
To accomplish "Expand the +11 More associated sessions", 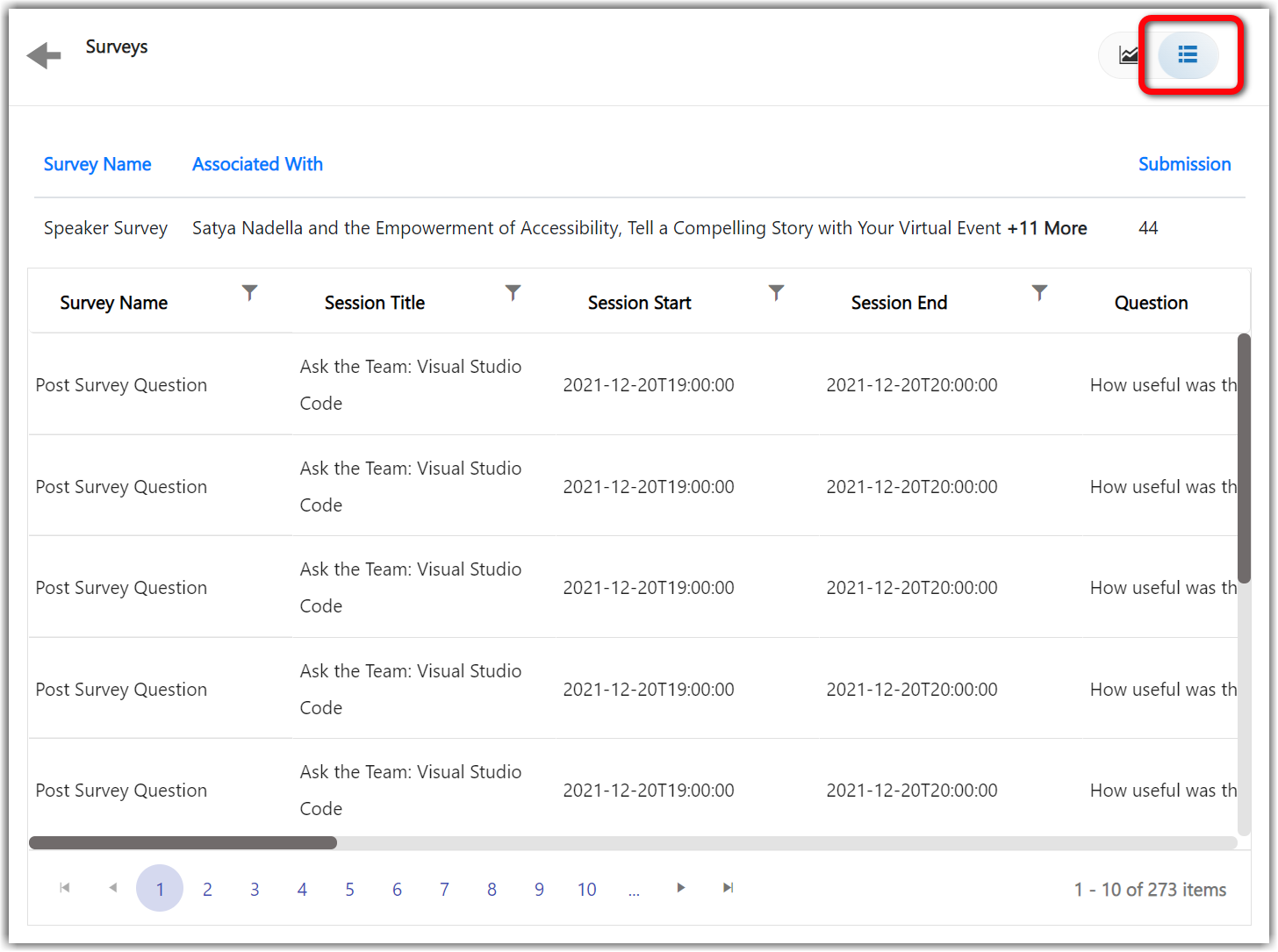I will [1047, 228].
